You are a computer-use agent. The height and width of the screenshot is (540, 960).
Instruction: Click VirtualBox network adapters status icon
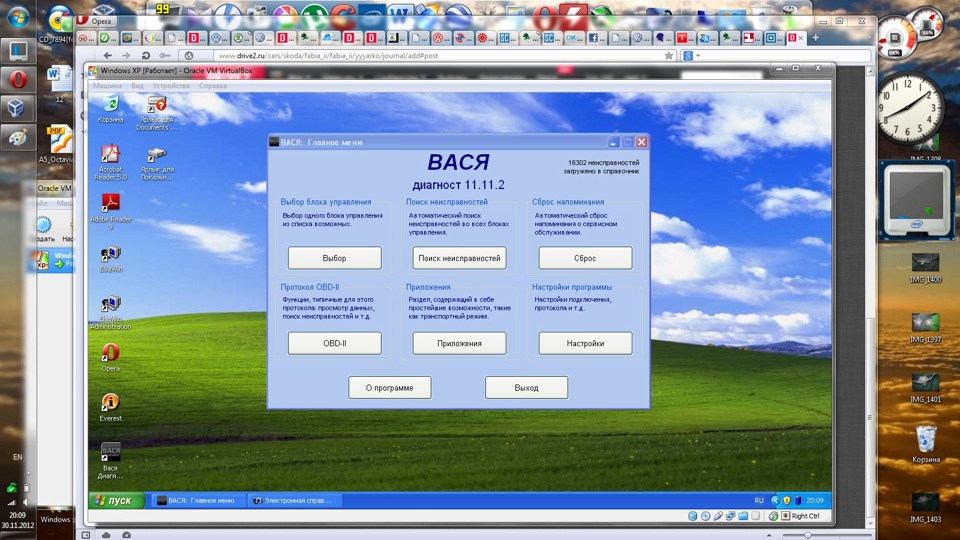(730, 516)
